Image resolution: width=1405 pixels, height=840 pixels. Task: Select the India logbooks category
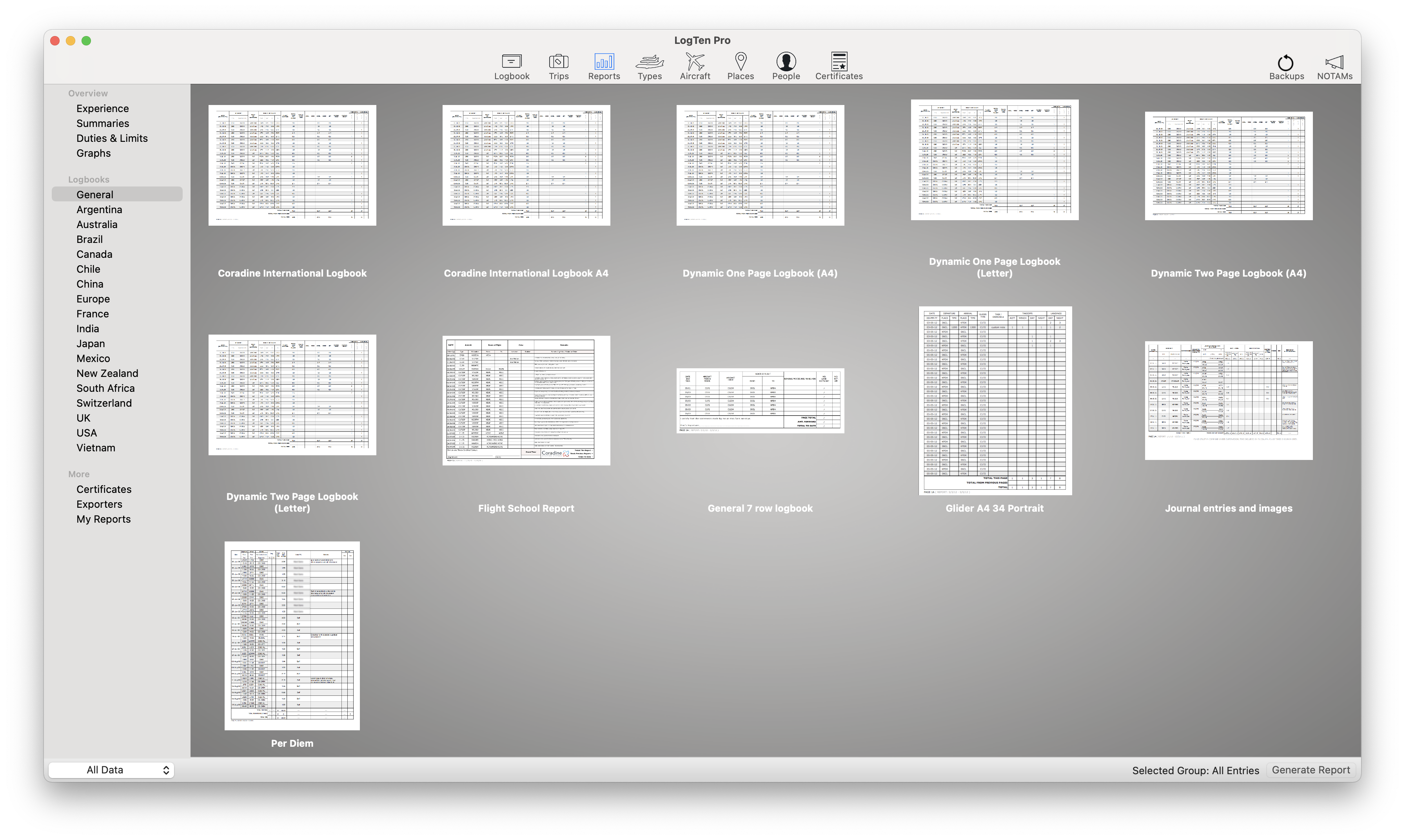(x=87, y=328)
